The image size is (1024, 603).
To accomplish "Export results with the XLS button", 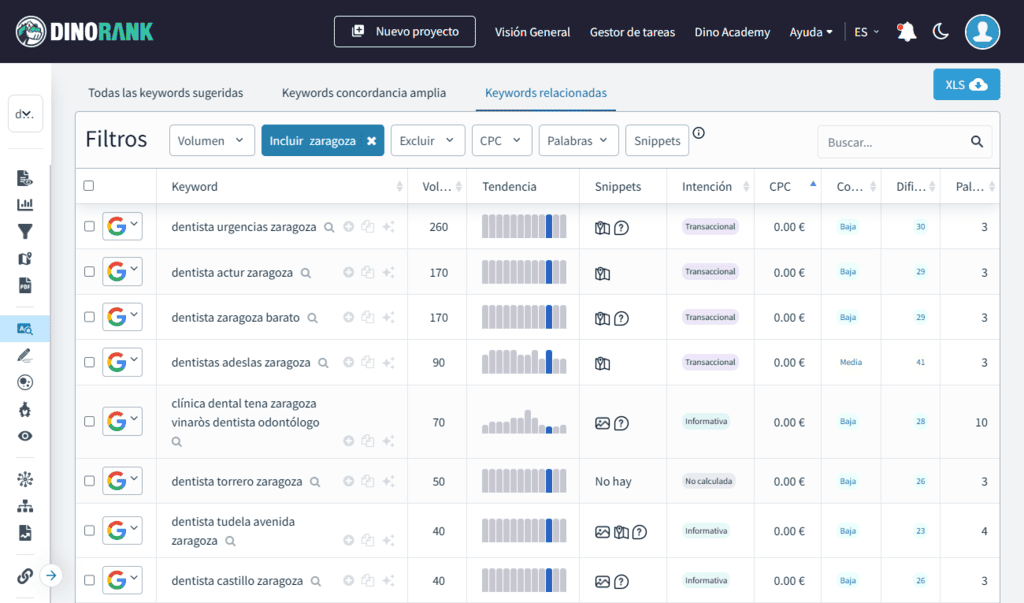I will [x=966, y=85].
